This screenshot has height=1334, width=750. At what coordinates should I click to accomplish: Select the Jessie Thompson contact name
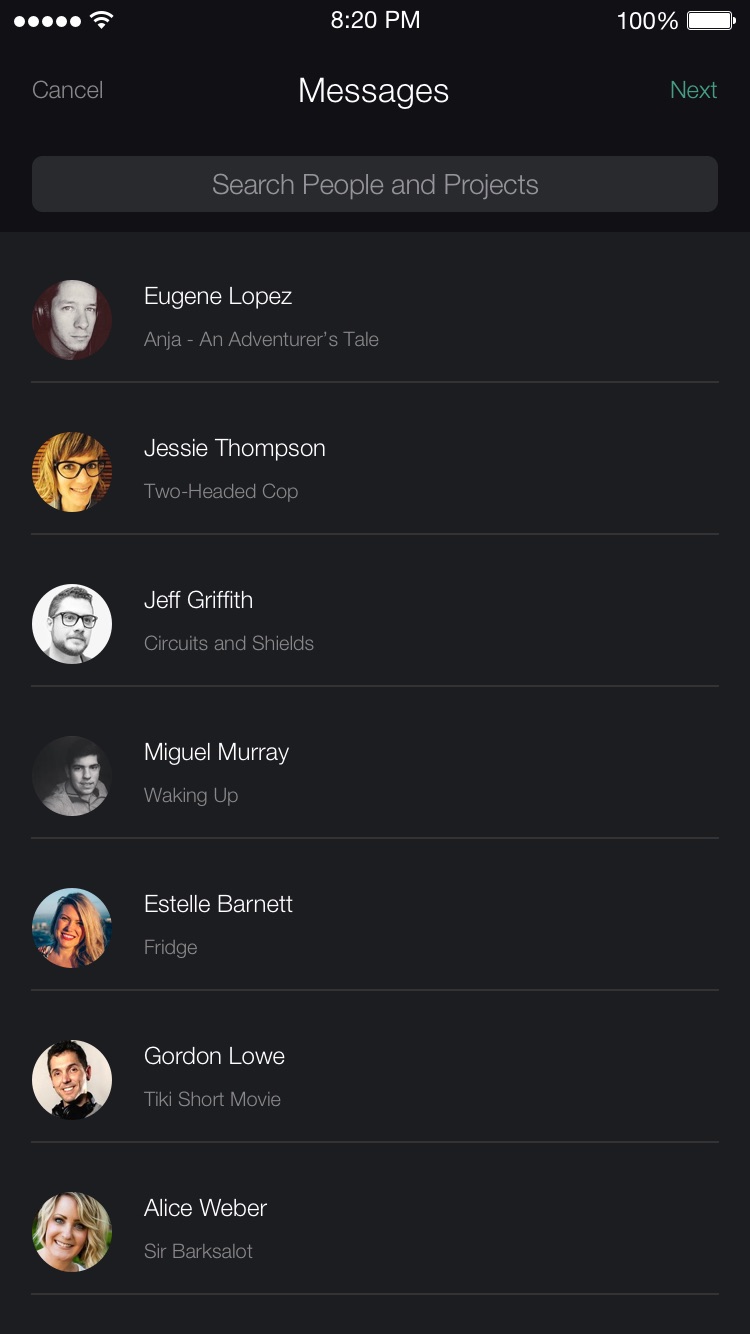point(235,449)
